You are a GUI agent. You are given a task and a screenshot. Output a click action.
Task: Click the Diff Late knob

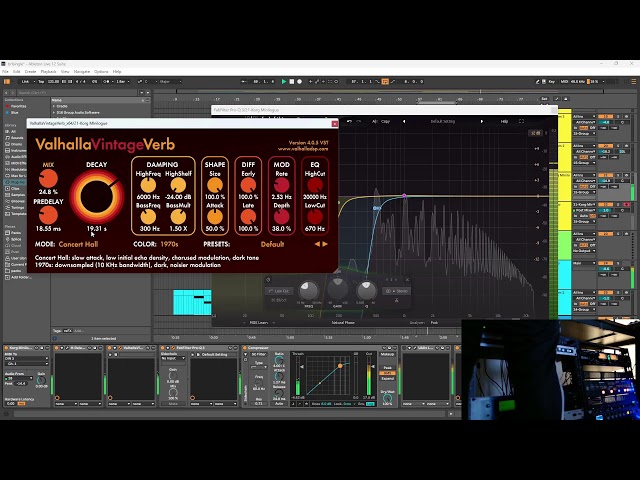click(248, 217)
